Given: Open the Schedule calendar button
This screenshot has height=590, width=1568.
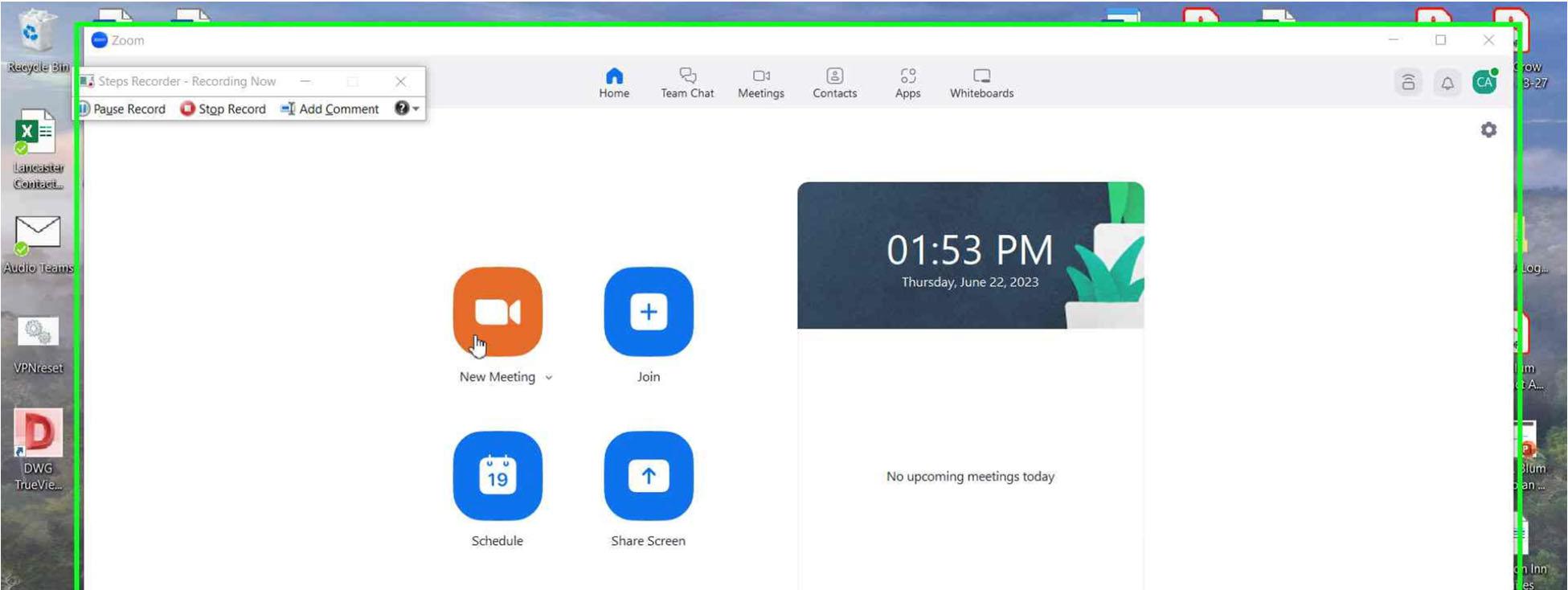Looking at the screenshot, I should tap(497, 476).
